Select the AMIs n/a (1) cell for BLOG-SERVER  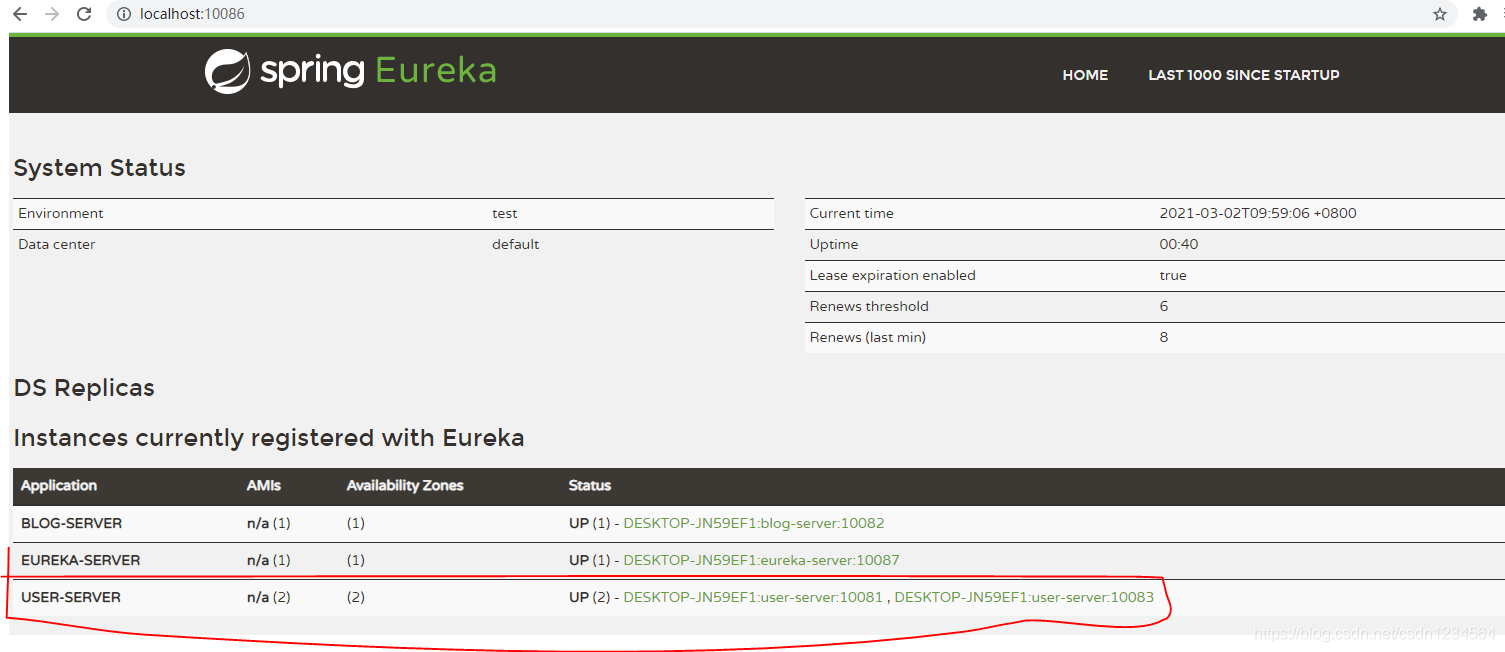pos(269,523)
